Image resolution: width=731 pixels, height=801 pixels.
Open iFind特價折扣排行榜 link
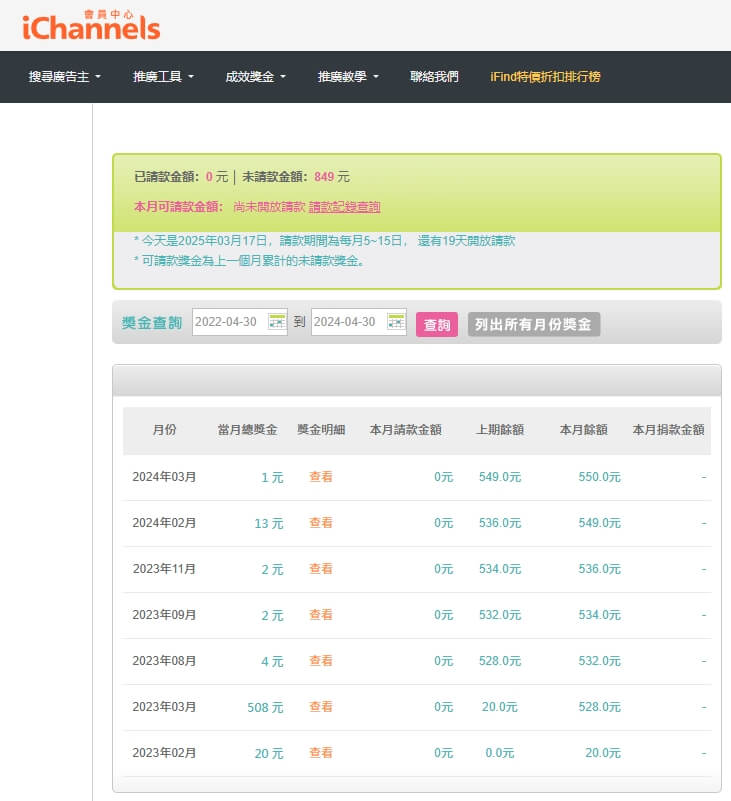tap(545, 77)
